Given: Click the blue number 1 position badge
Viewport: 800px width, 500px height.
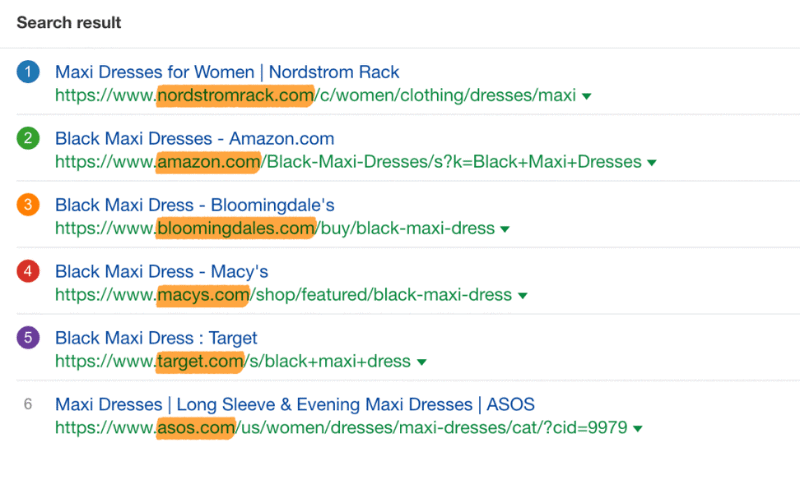Looking at the screenshot, I should pos(28,72).
